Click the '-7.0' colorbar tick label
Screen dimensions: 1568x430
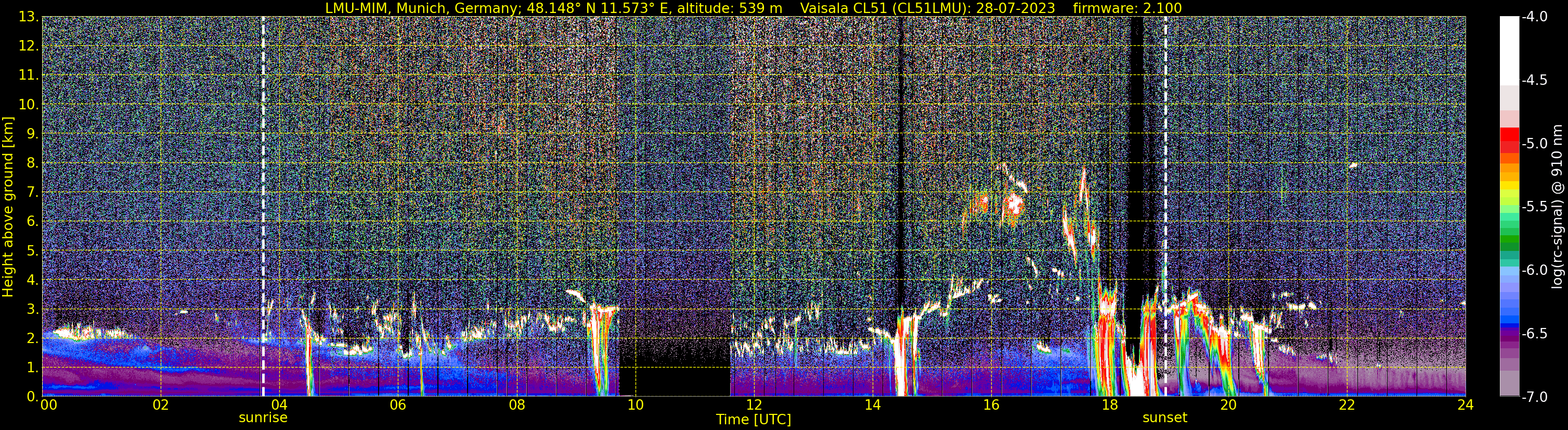coord(1534,397)
